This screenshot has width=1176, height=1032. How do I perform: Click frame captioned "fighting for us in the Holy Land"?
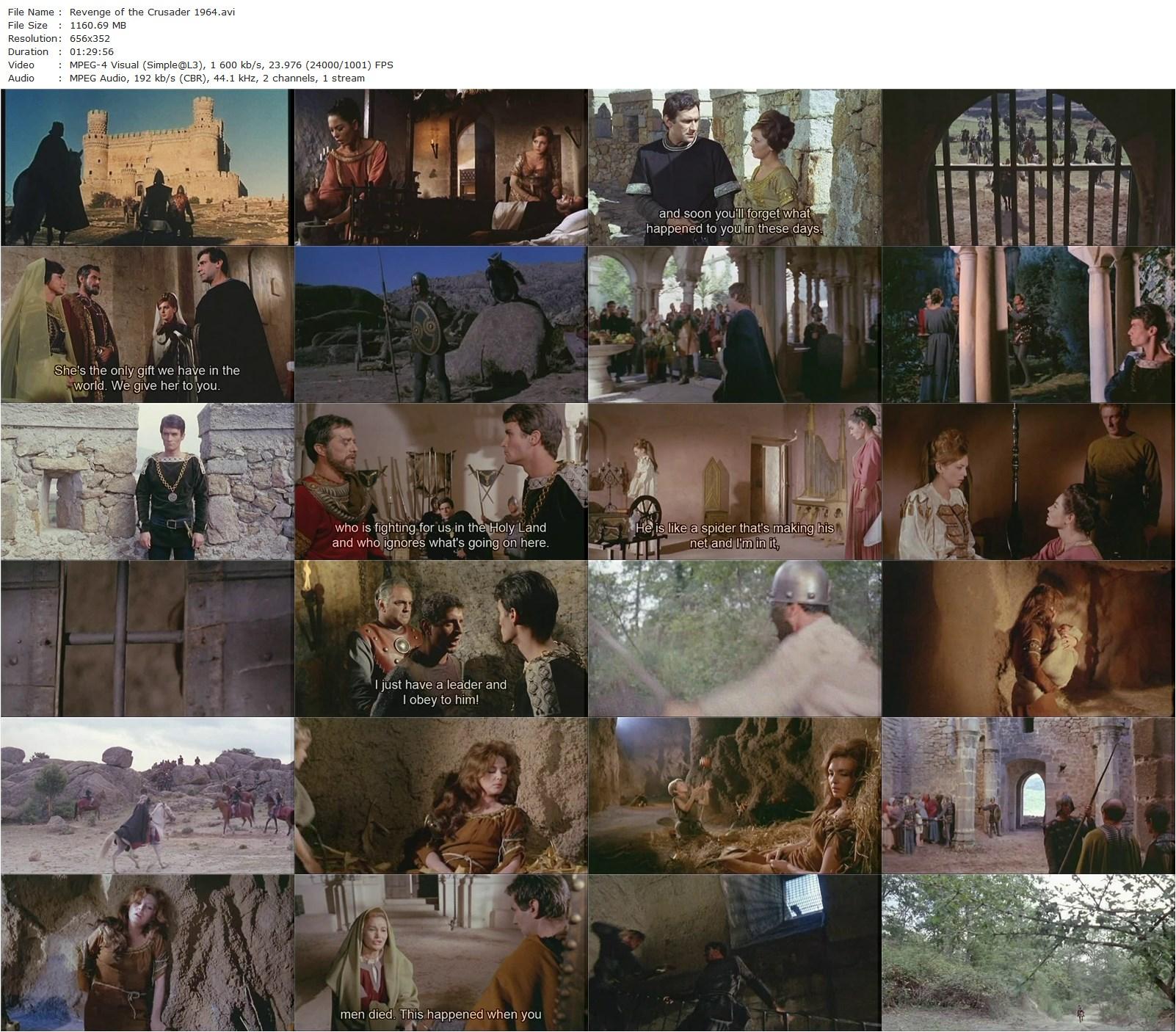click(440, 482)
